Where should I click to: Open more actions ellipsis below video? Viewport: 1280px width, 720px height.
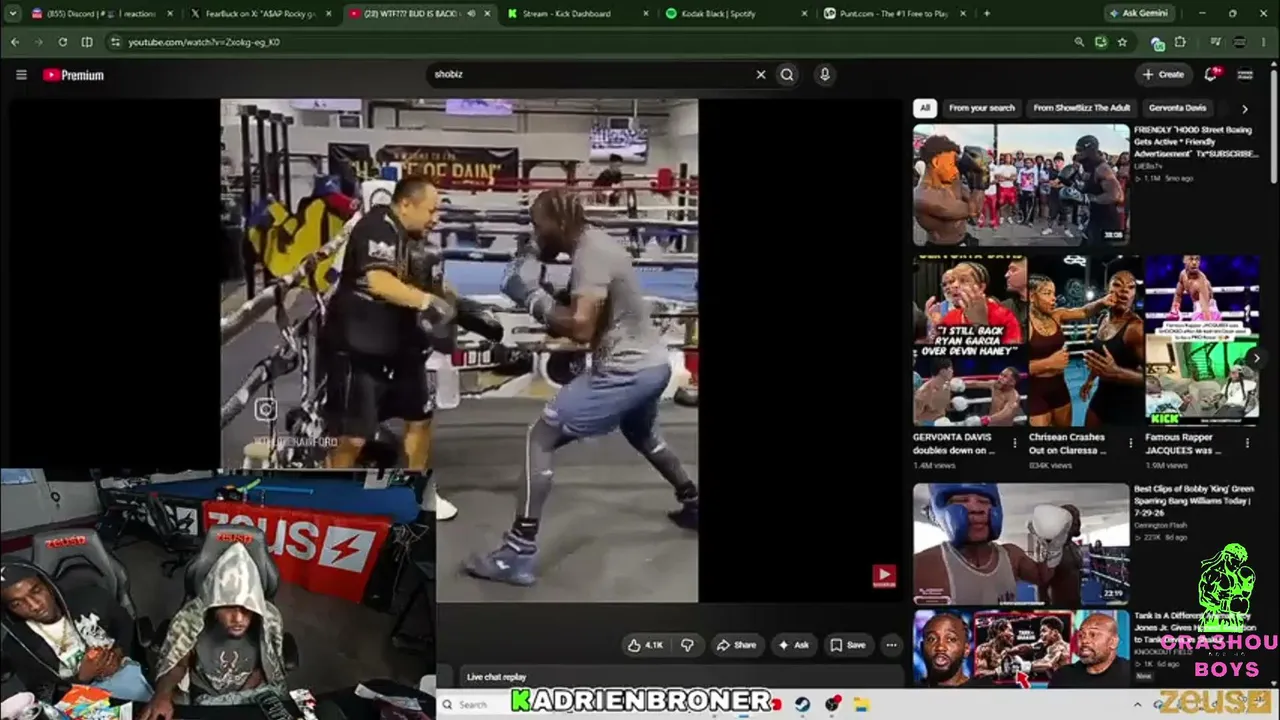pyautogui.click(x=891, y=645)
